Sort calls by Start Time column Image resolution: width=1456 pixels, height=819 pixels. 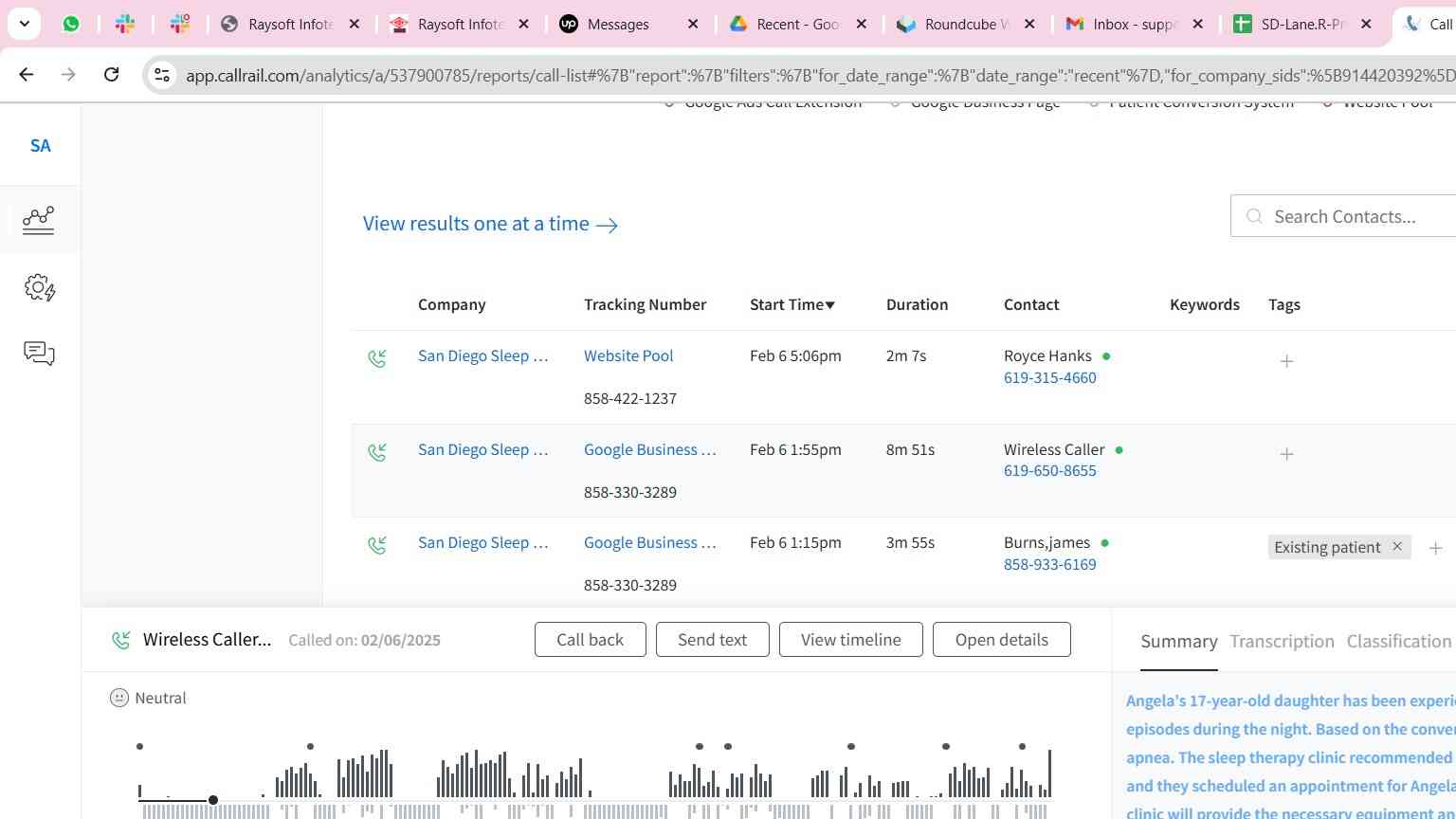tap(792, 304)
